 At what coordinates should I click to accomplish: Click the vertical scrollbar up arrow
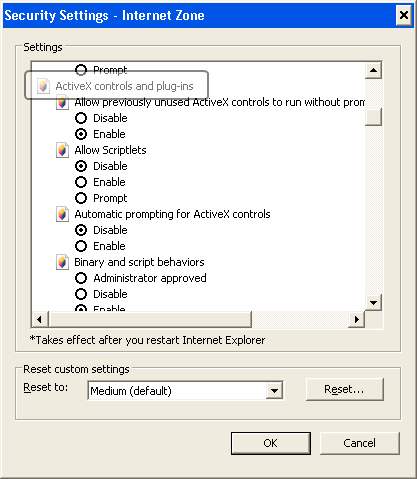point(373,70)
